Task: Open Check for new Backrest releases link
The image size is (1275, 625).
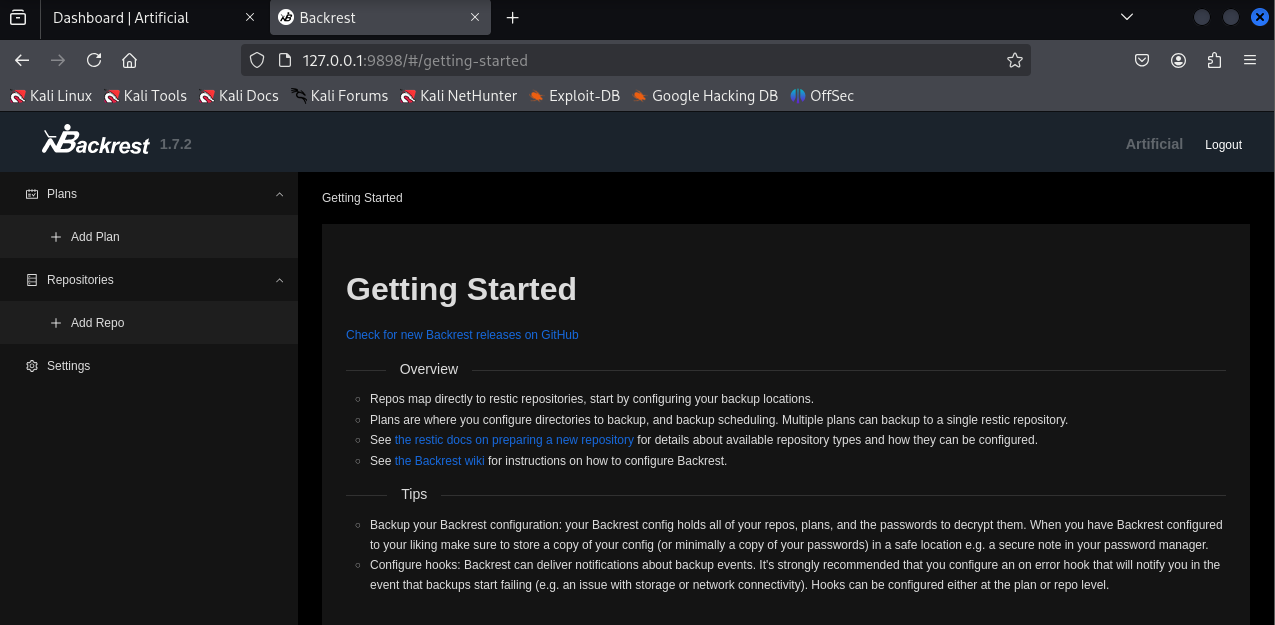Action: (x=462, y=335)
